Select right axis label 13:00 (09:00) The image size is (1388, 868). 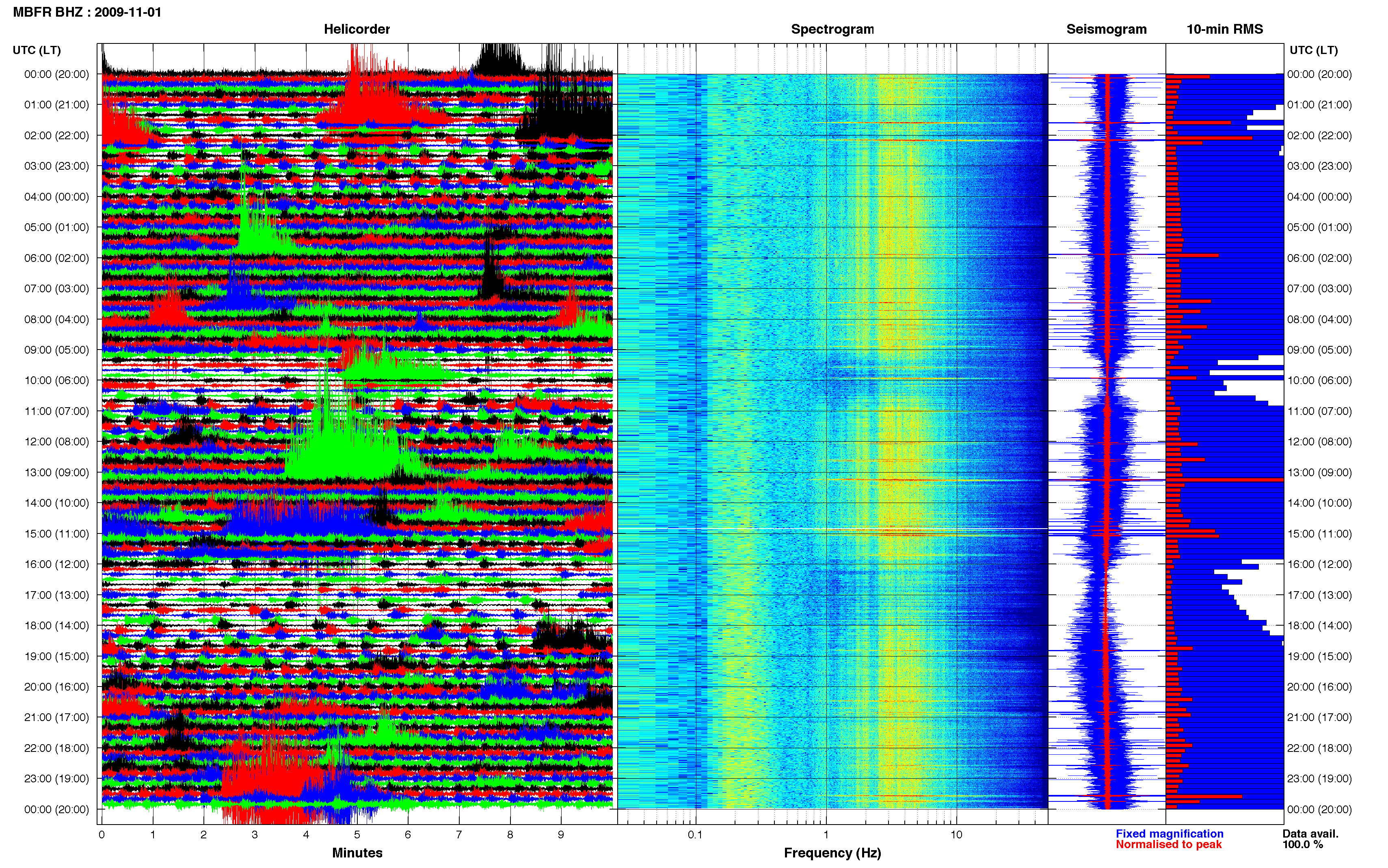1319,473
